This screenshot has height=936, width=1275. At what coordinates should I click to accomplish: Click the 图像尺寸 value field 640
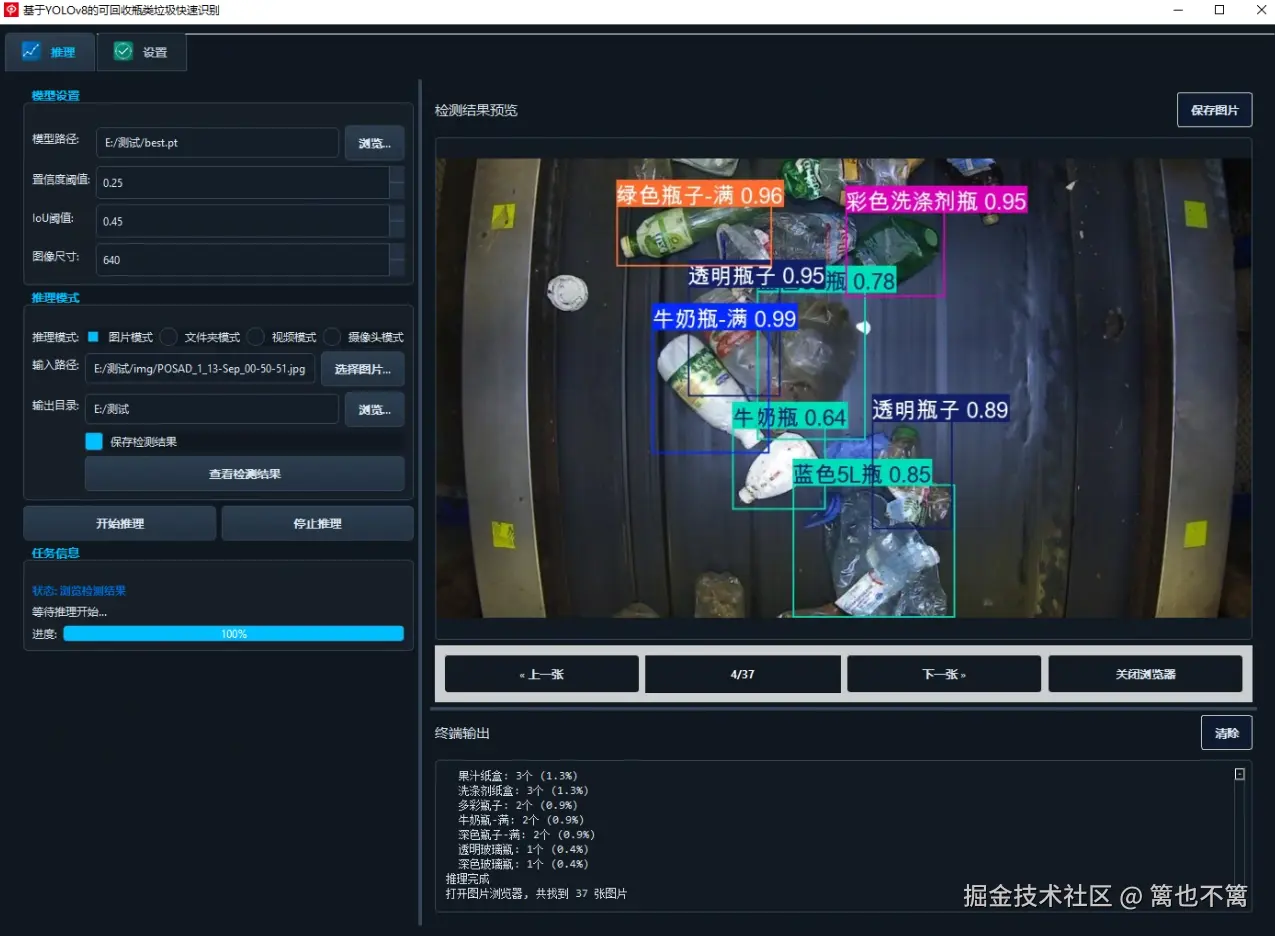tap(243, 260)
